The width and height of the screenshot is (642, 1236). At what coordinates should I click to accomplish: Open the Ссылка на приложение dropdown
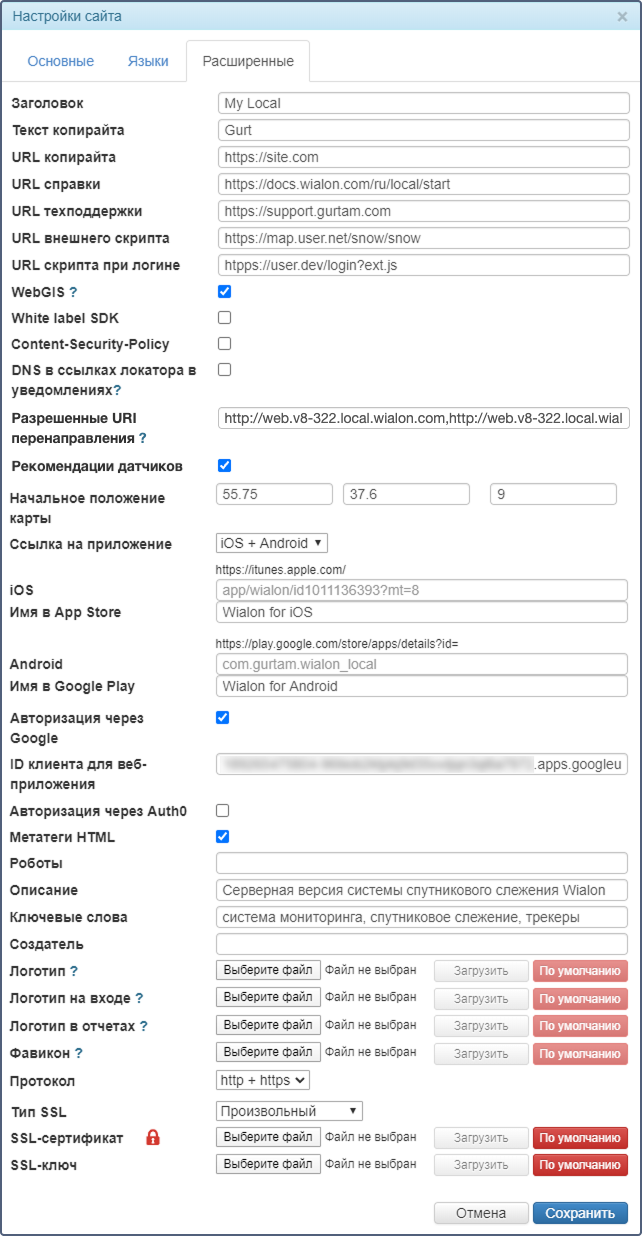[272, 543]
